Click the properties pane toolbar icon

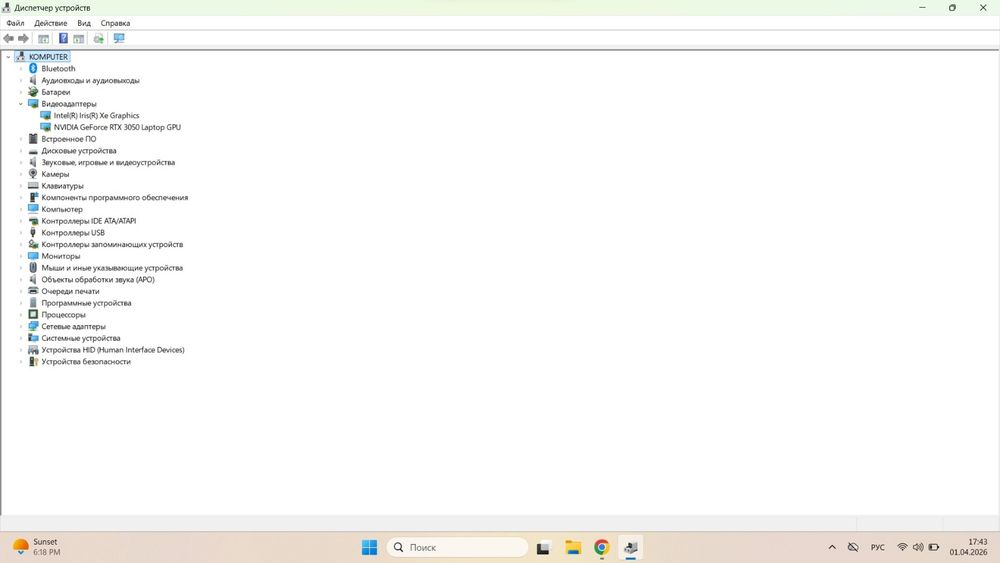coord(78,39)
